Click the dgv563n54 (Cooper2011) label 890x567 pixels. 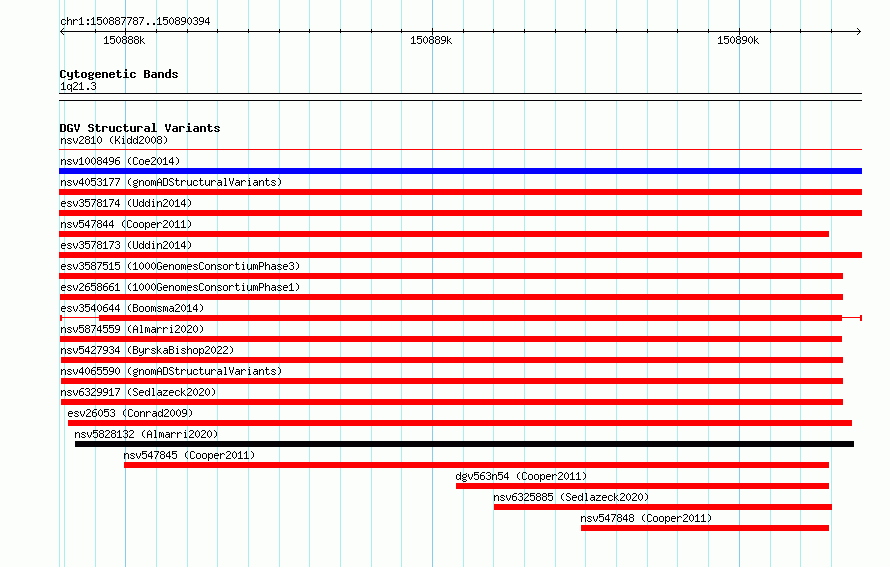521,476
